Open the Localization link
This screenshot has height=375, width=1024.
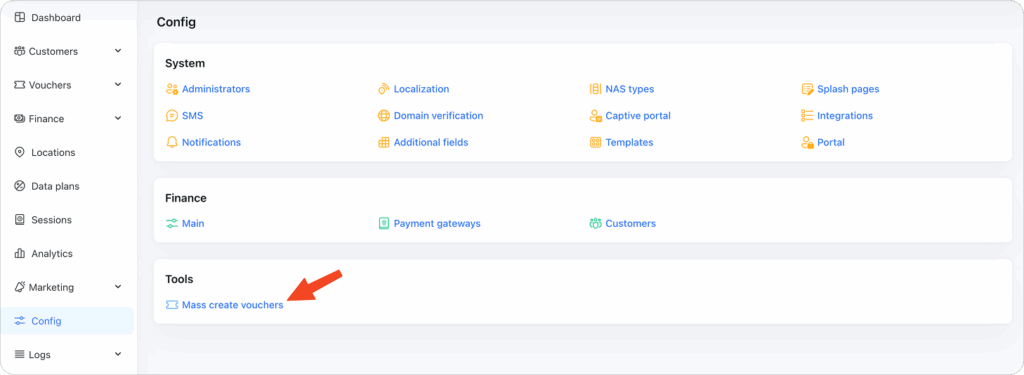click(421, 89)
